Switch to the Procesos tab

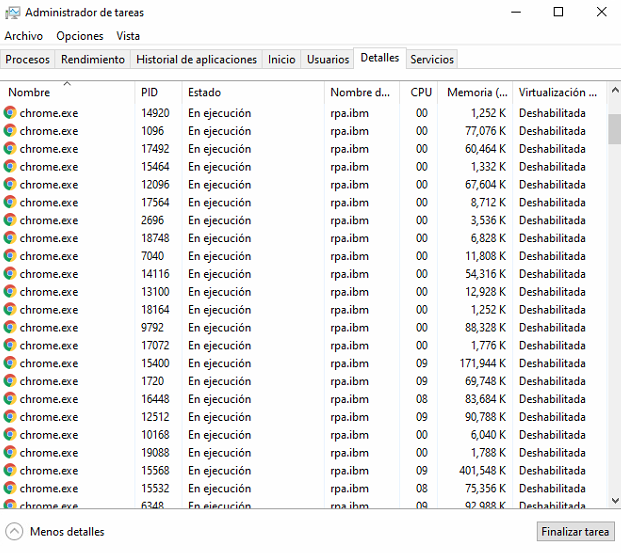(27, 59)
